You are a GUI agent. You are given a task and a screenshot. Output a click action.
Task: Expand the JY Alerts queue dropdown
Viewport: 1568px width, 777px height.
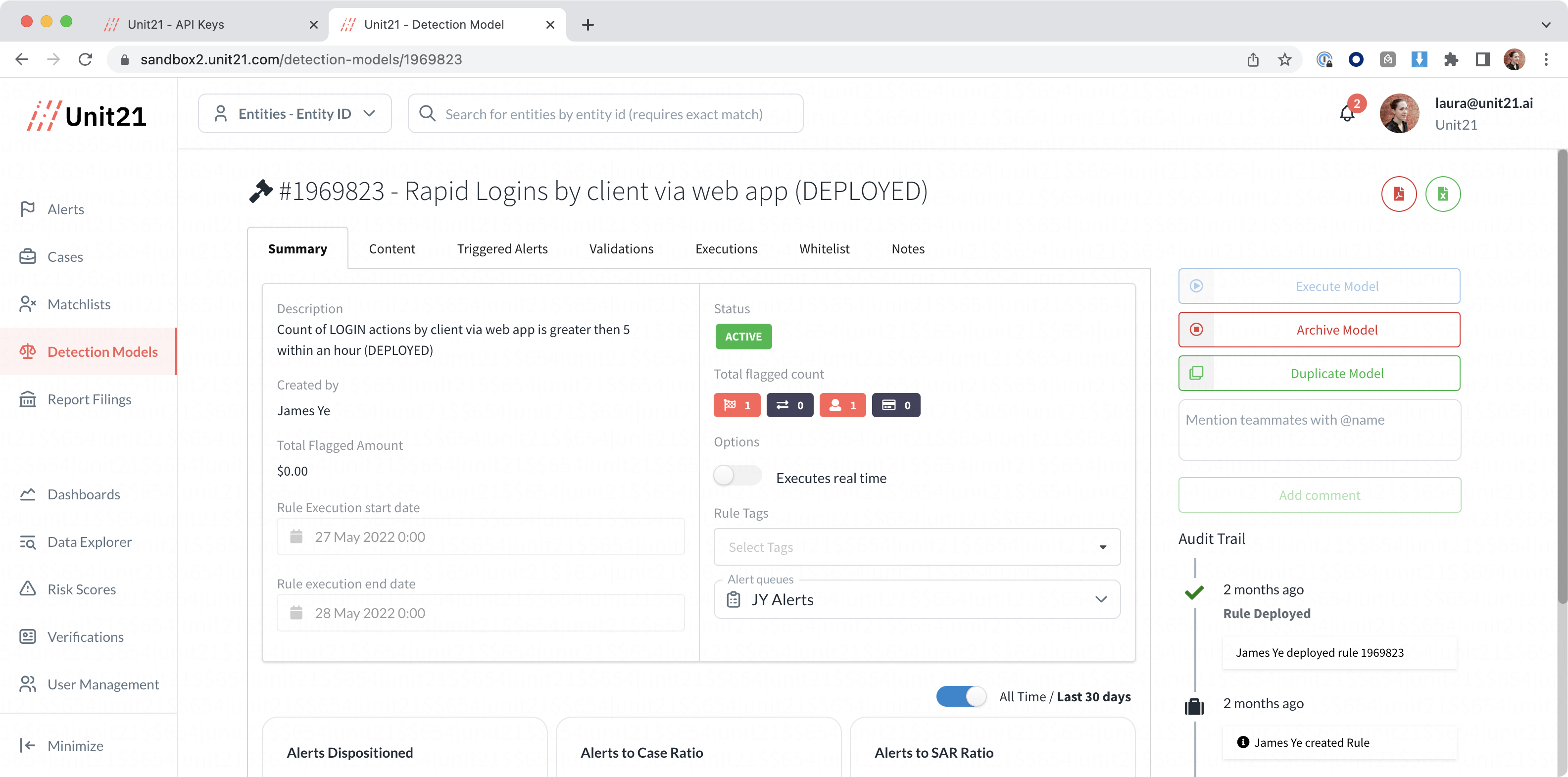click(916, 599)
